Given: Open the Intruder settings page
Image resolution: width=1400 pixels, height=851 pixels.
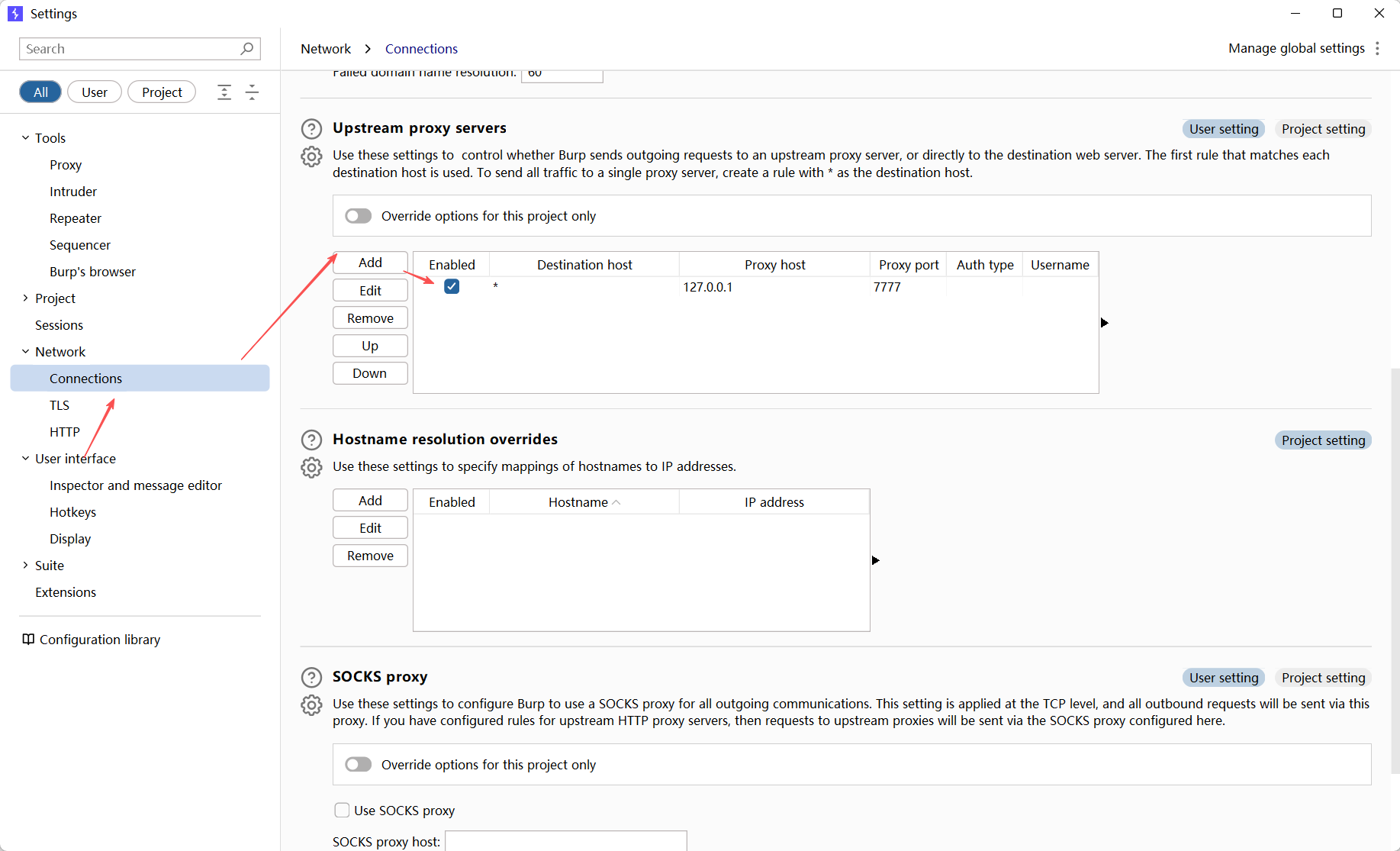Looking at the screenshot, I should pyautogui.click(x=73, y=192).
